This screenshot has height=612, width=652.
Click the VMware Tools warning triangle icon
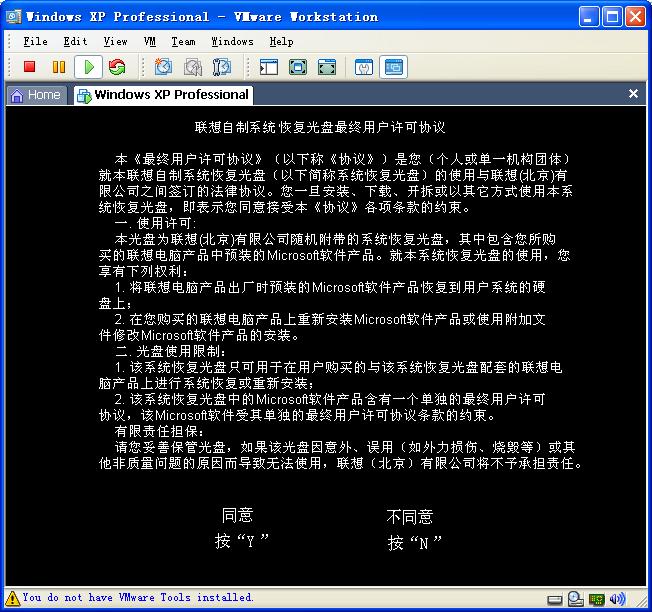[x=12, y=598]
